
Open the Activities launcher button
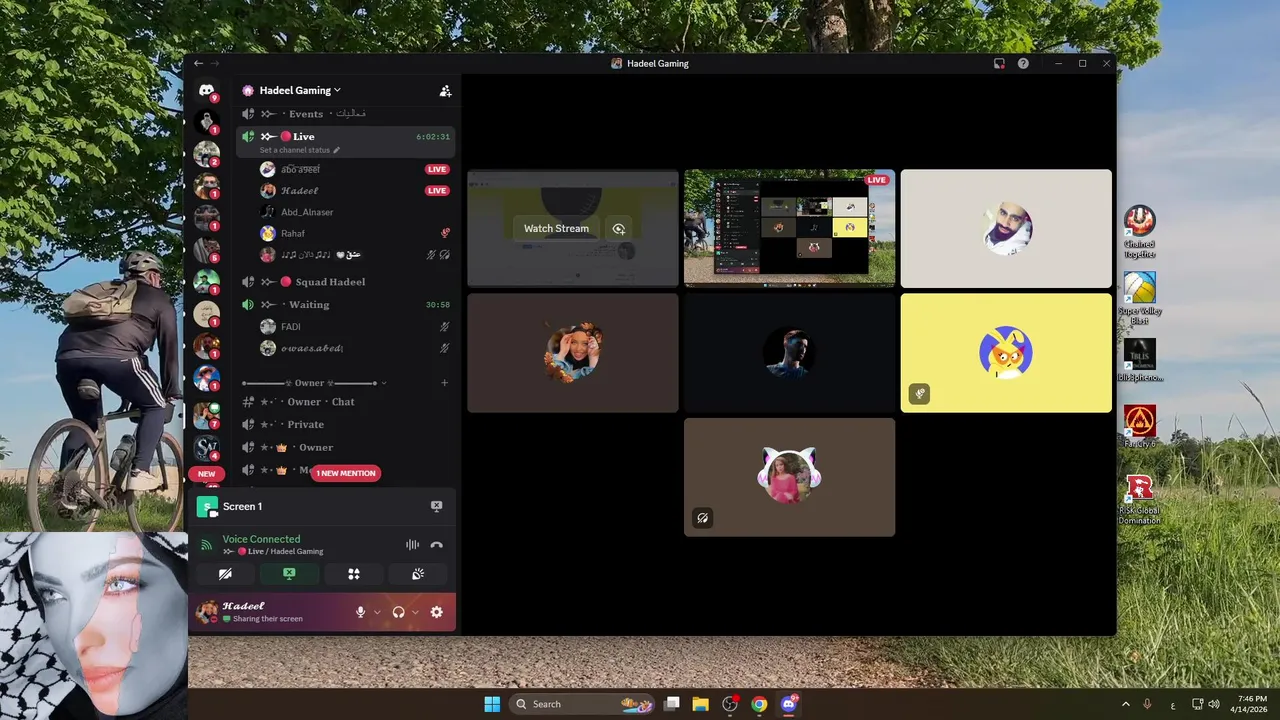click(353, 574)
